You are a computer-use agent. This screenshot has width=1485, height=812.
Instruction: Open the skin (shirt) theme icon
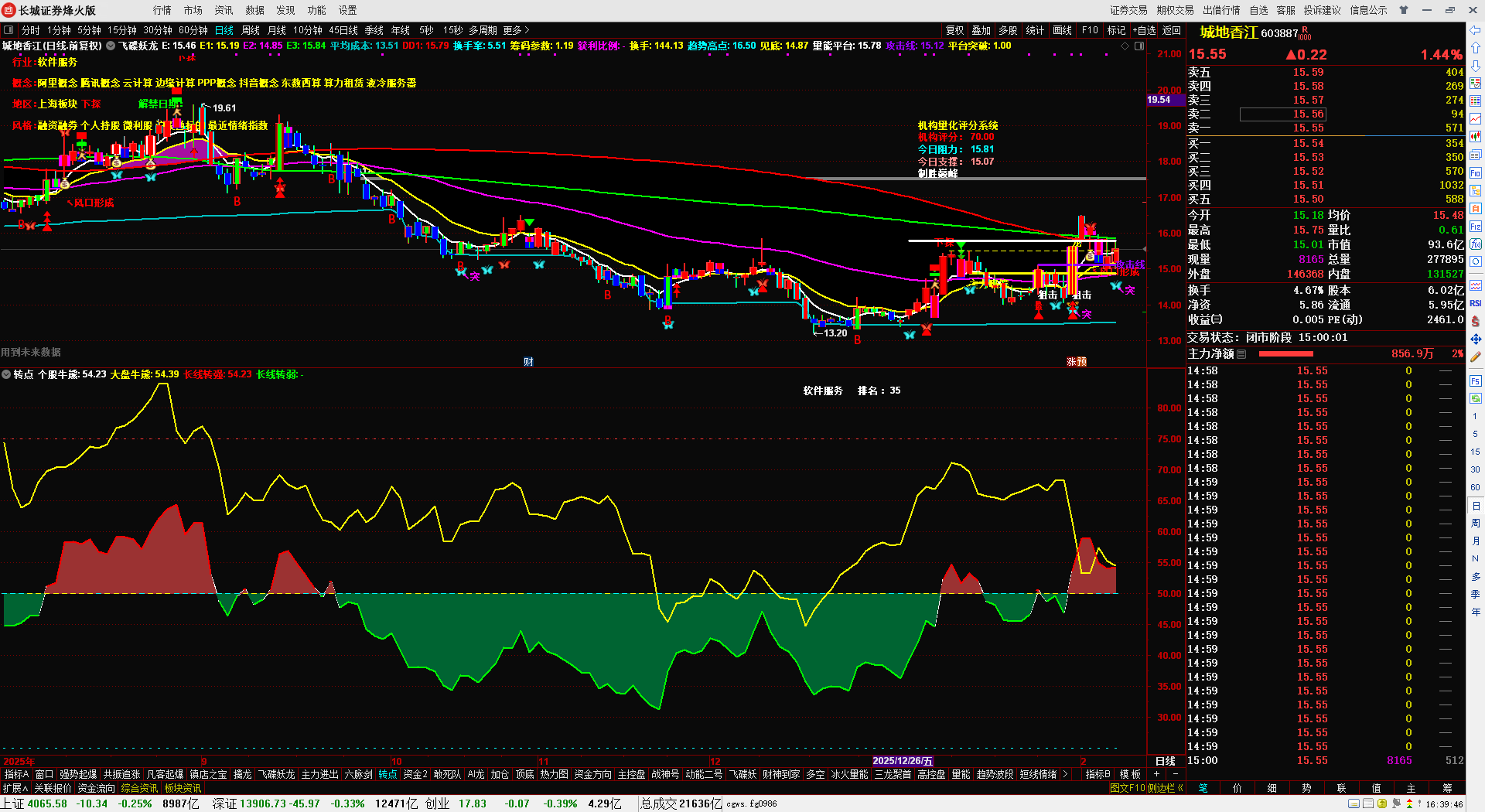point(1404,10)
